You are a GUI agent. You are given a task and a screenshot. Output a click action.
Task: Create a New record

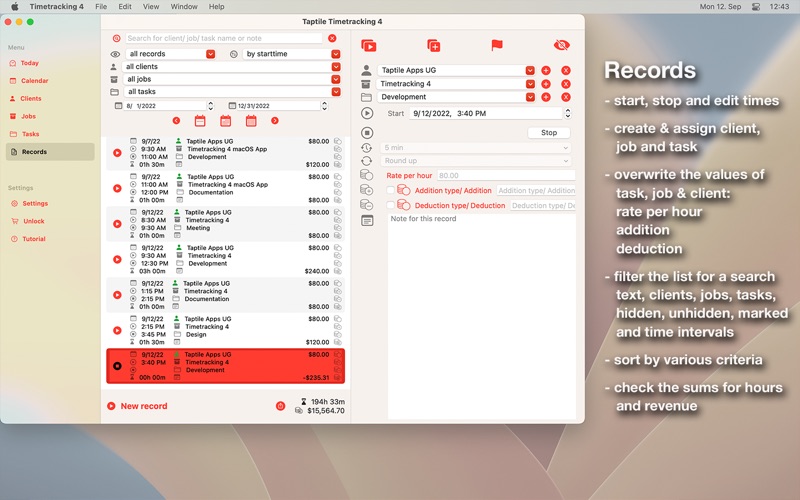click(143, 406)
